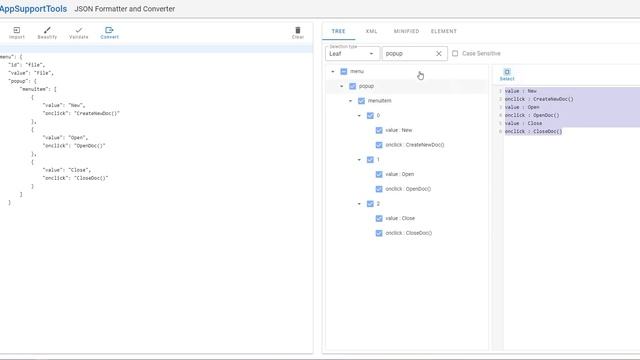640x360 pixels.
Task: Uncheck the onclick : OpenDoc() checkbox
Action: [379, 189]
